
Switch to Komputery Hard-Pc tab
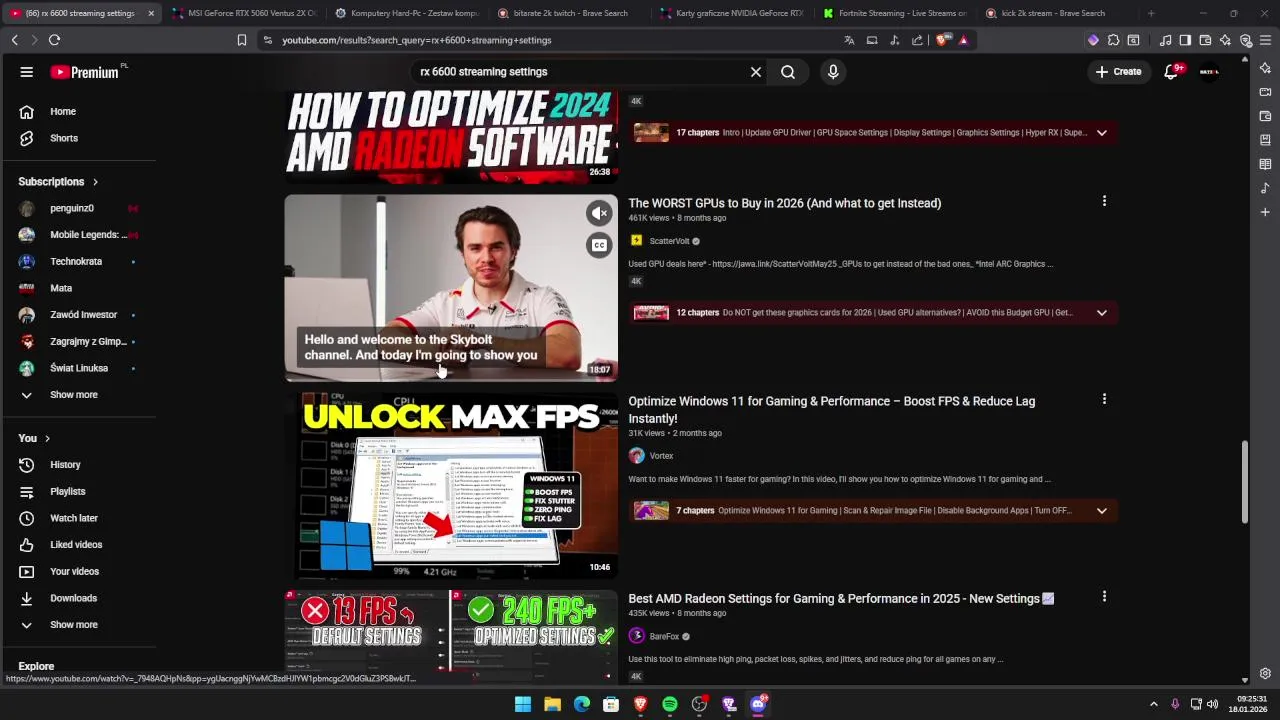point(406,13)
